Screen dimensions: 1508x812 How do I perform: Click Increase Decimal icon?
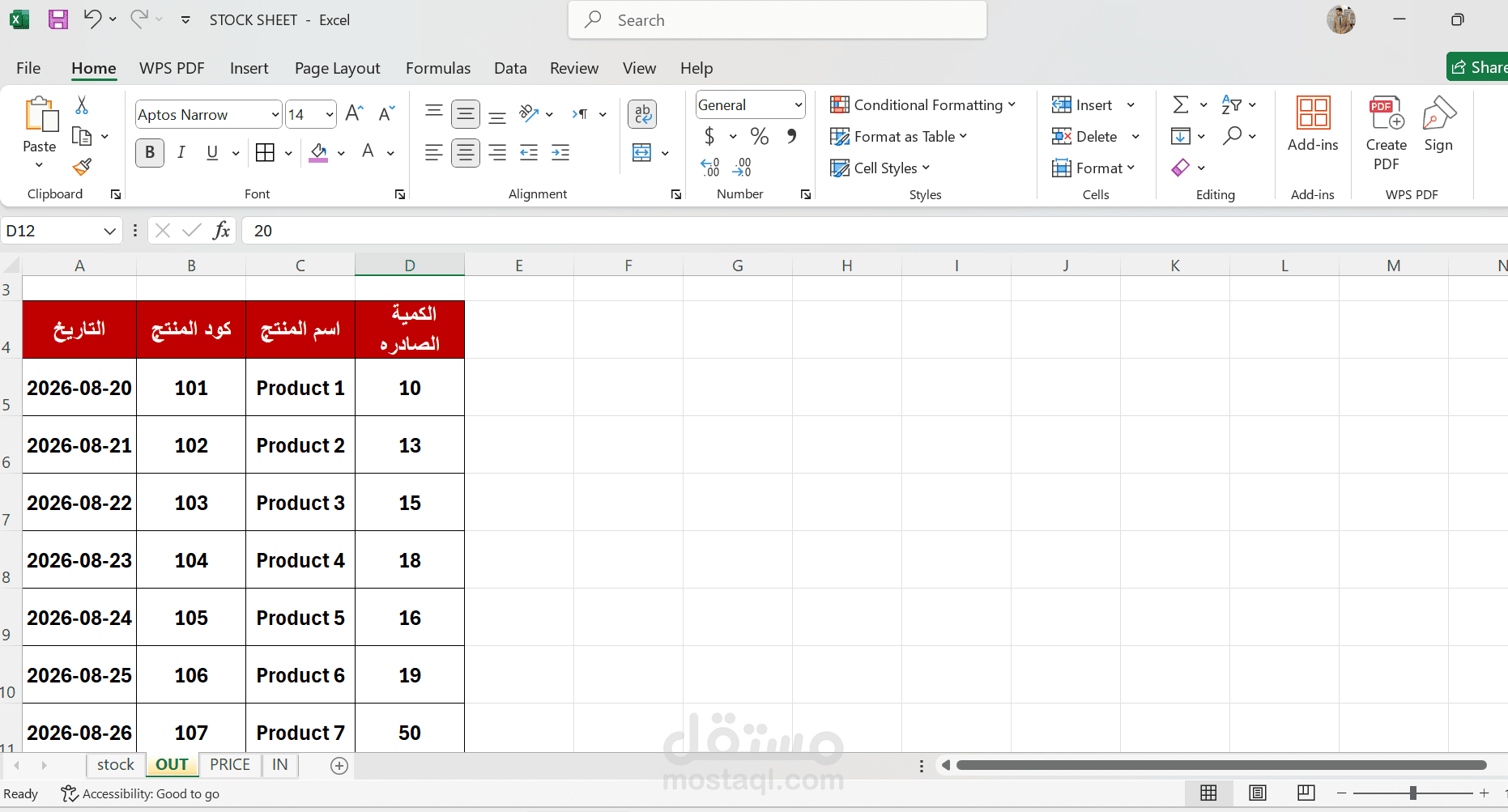[x=710, y=168]
